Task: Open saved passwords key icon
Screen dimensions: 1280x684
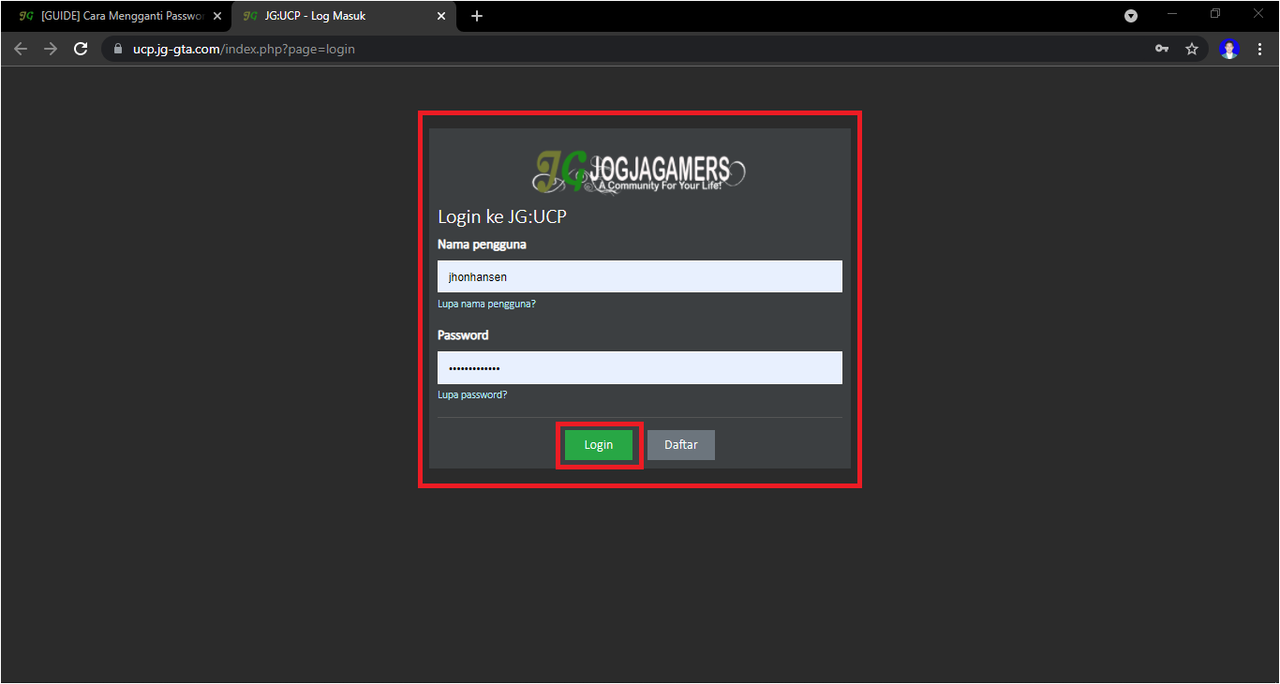Action: coord(1162,48)
